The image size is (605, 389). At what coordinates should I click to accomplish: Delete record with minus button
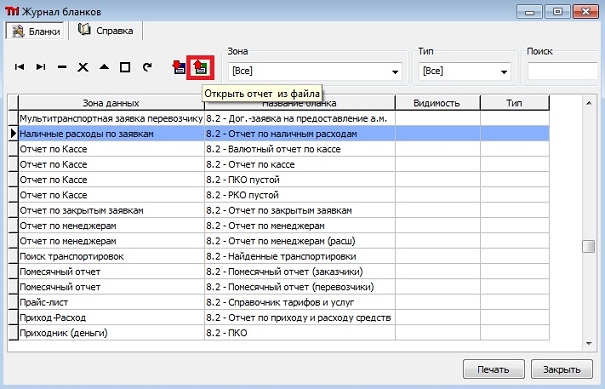pos(62,67)
